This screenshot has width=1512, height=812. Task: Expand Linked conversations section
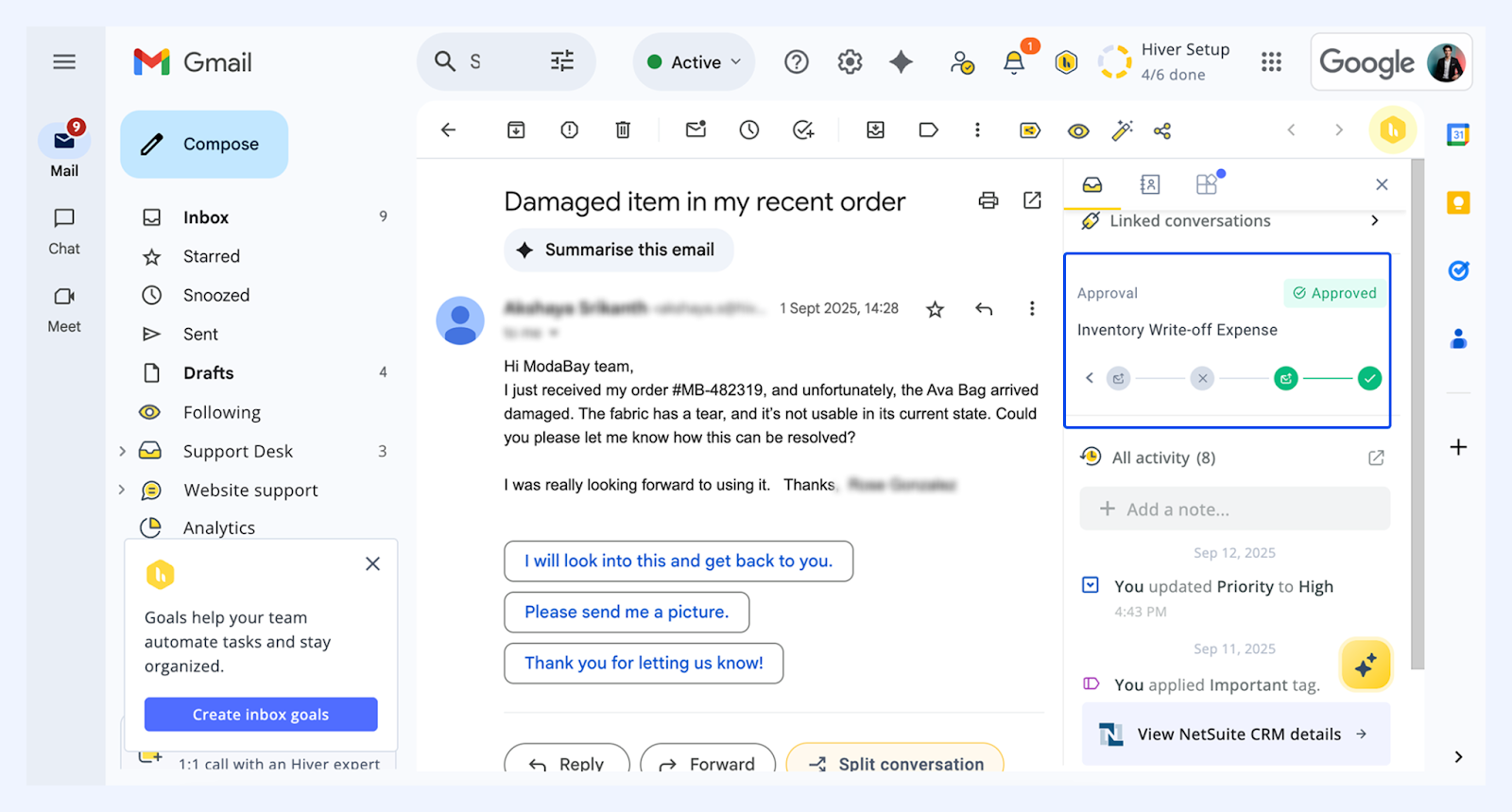[1374, 220]
